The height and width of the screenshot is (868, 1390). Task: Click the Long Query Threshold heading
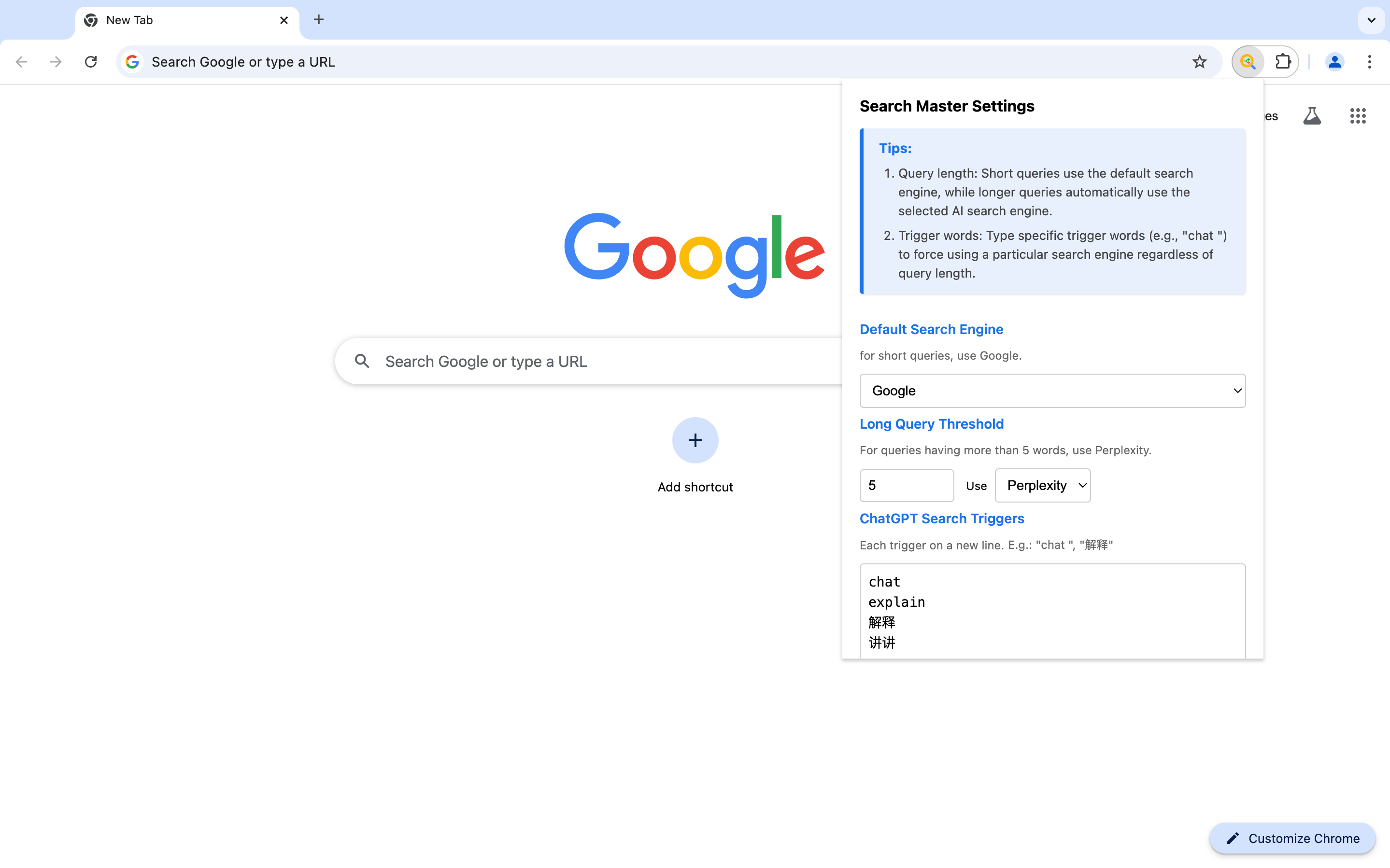click(931, 424)
